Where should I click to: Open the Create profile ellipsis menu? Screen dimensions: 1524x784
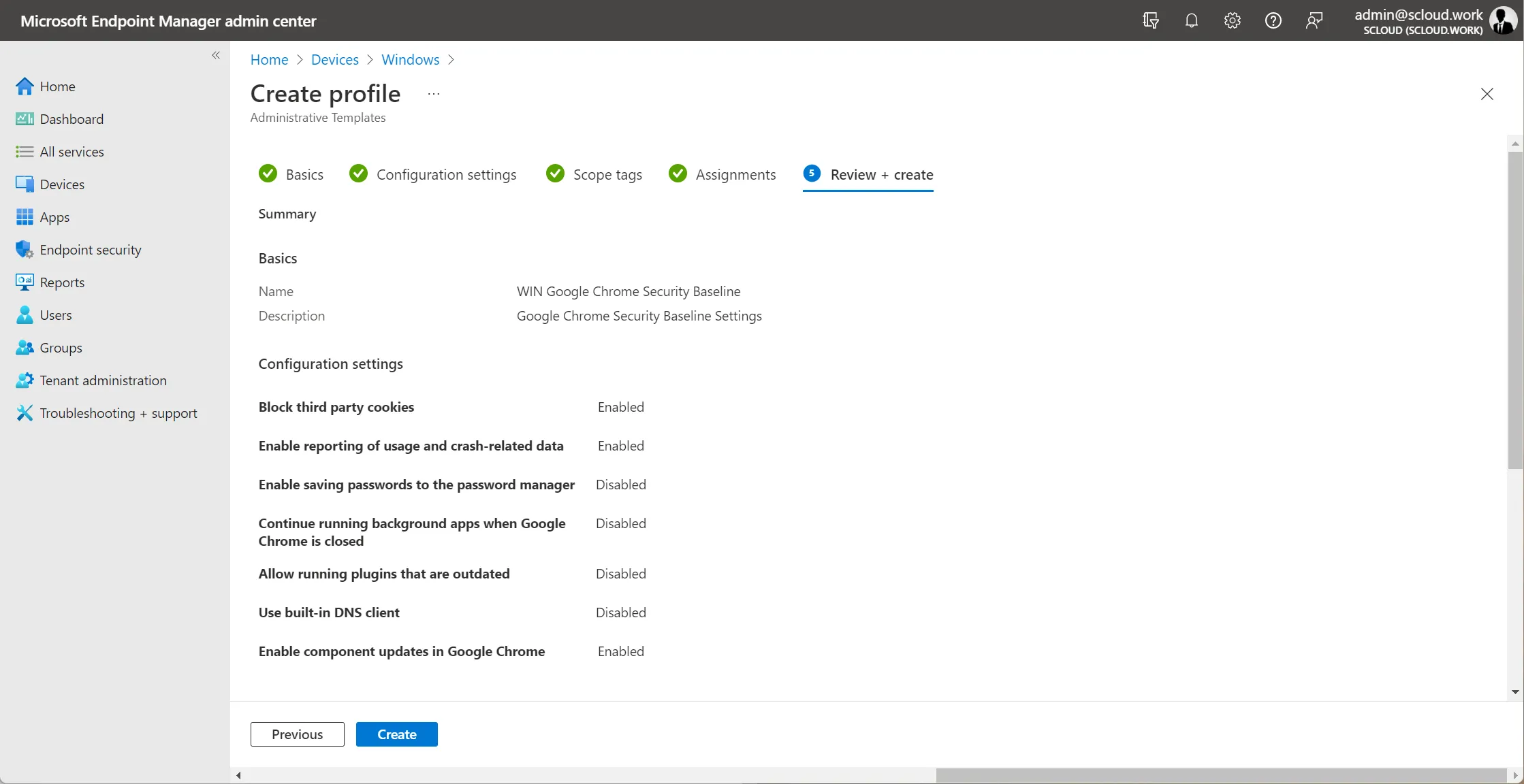pos(434,94)
